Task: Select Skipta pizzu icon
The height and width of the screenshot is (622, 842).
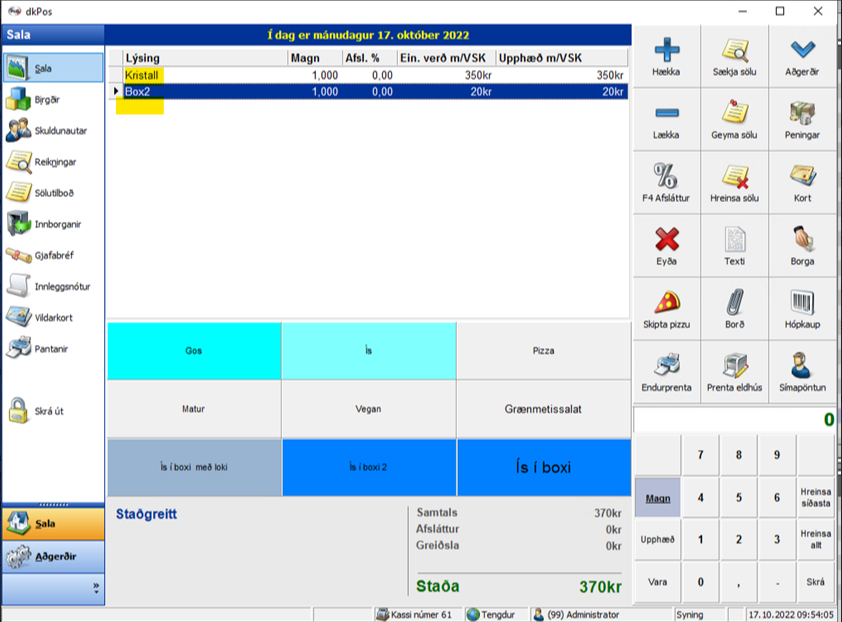Action: click(x=666, y=302)
